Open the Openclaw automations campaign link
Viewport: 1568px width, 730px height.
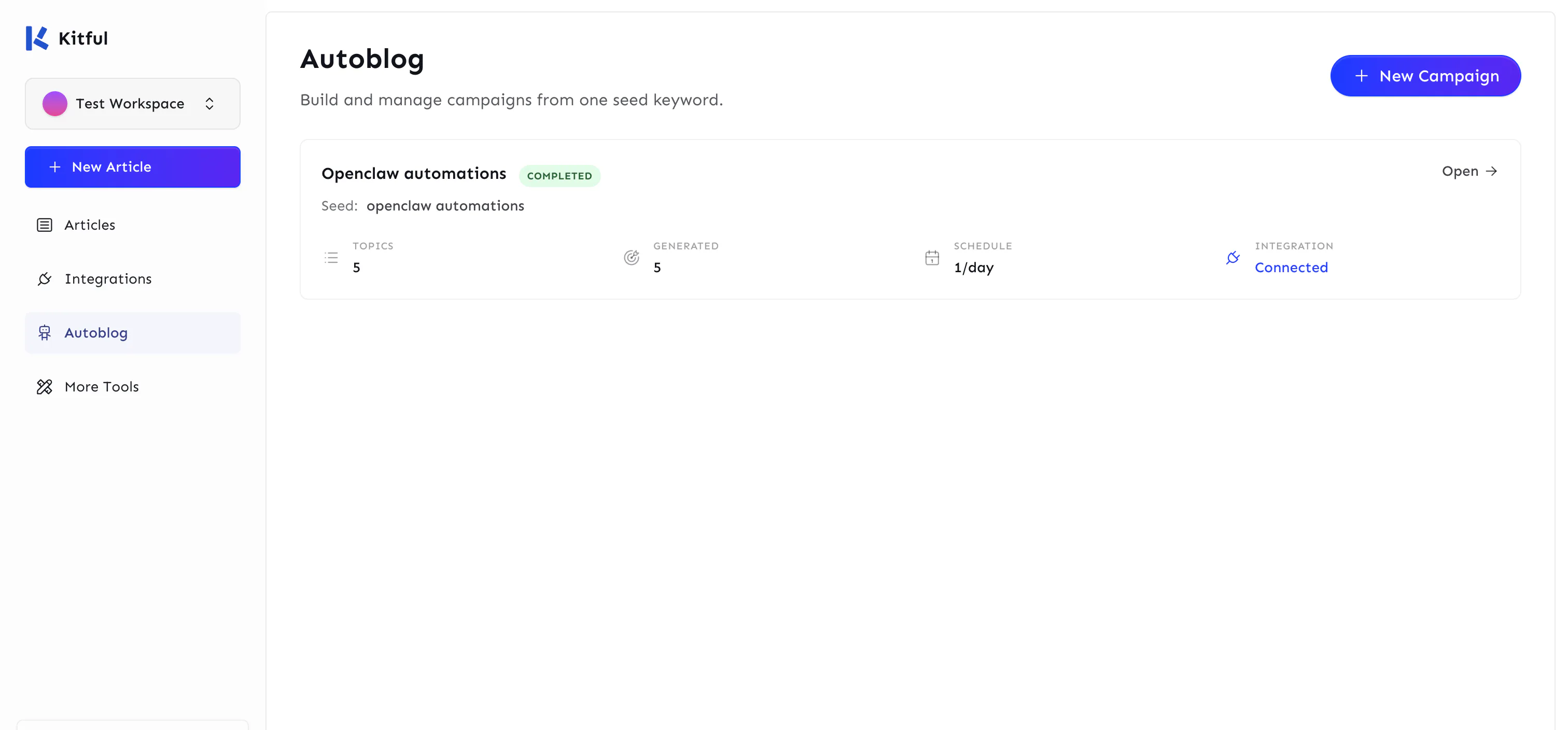(x=1469, y=171)
